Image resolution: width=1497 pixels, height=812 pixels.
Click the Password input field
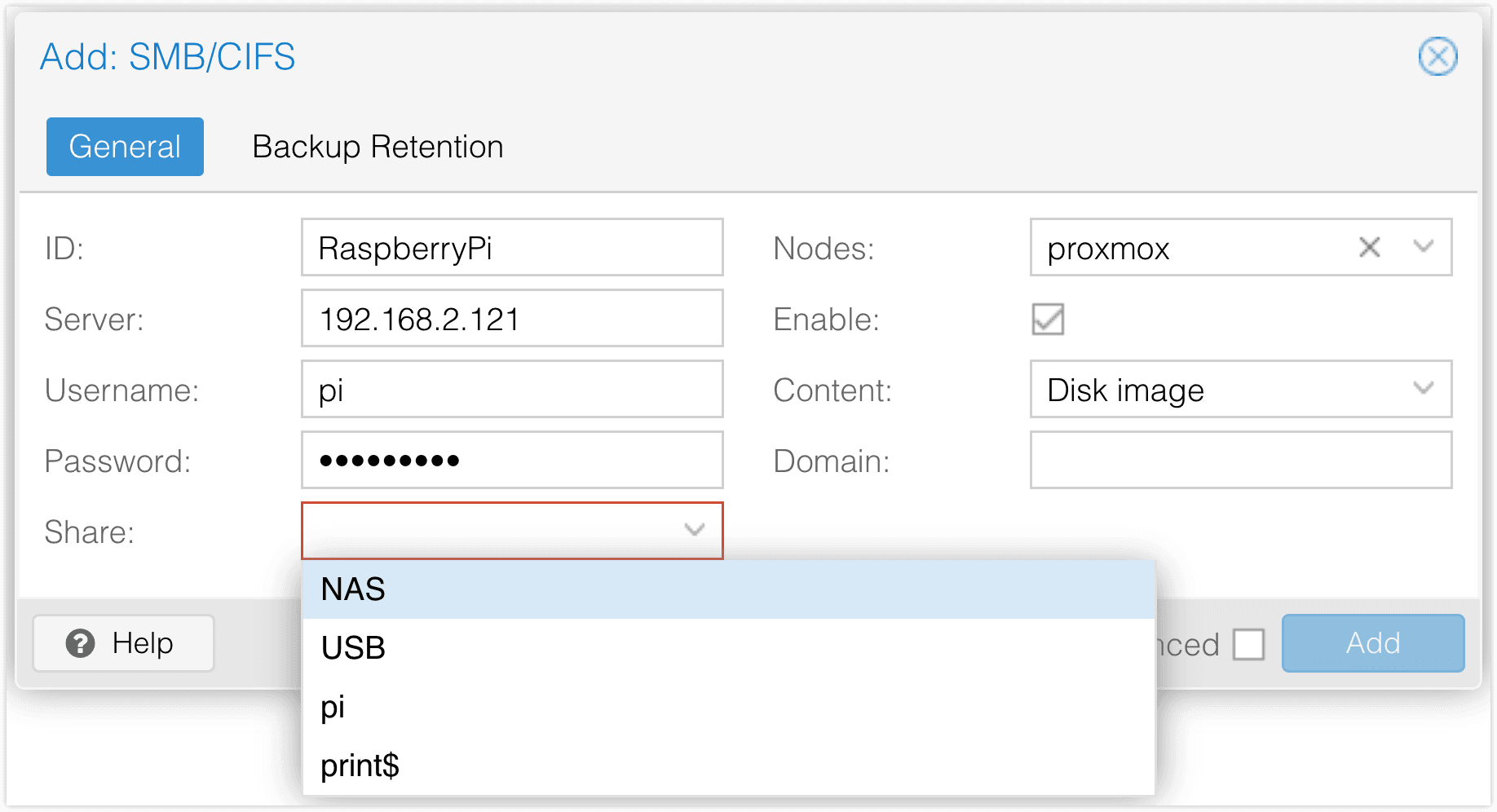(511, 461)
